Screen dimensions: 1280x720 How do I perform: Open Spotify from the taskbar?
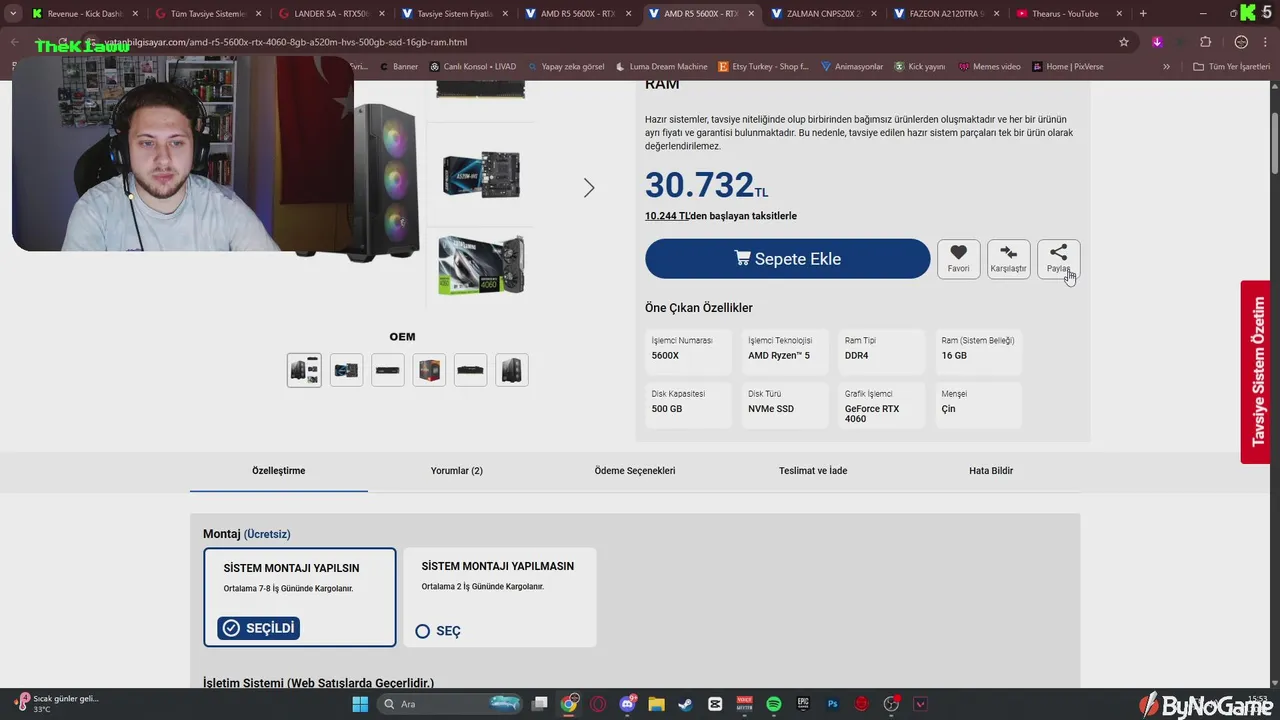pyautogui.click(x=774, y=704)
